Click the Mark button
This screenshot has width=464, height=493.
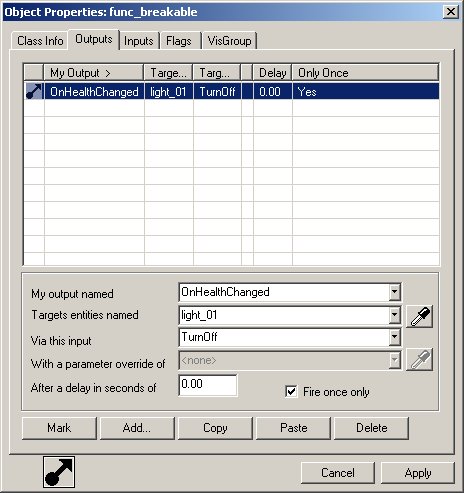(x=59, y=428)
